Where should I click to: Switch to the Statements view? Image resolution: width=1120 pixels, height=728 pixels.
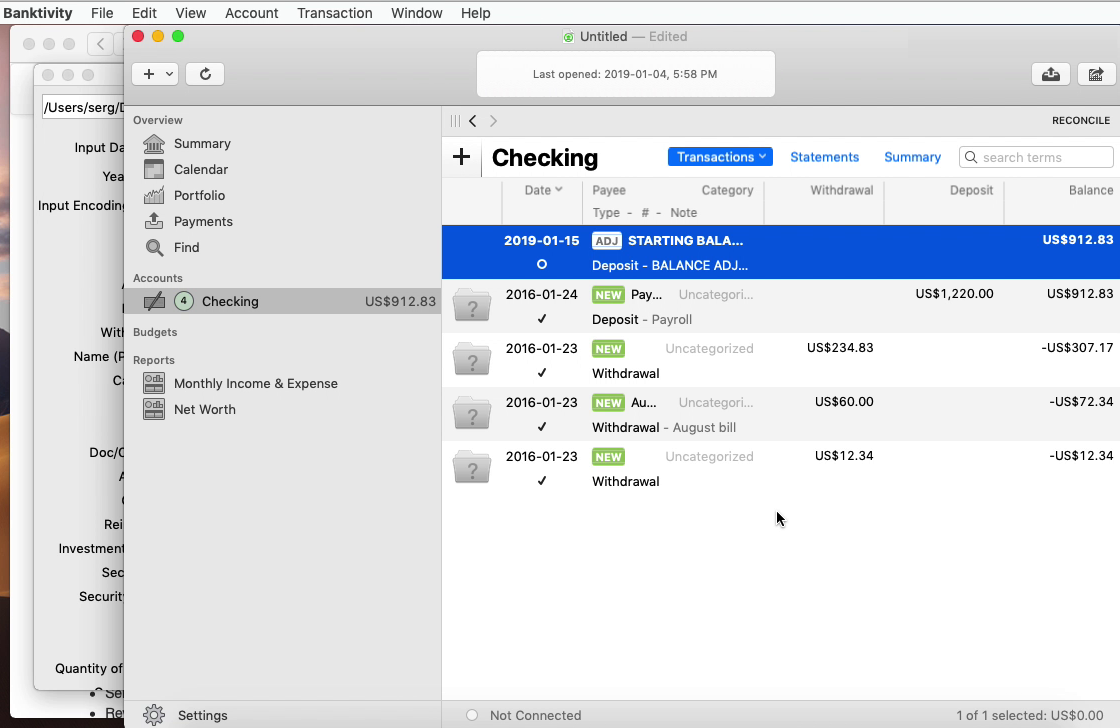[824, 157]
